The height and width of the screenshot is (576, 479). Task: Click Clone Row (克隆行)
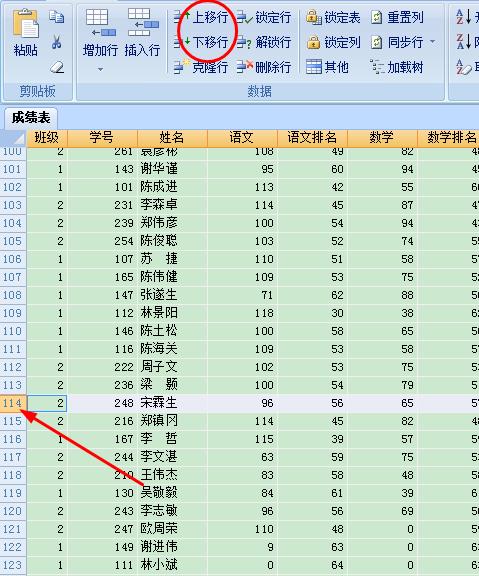click(201, 67)
